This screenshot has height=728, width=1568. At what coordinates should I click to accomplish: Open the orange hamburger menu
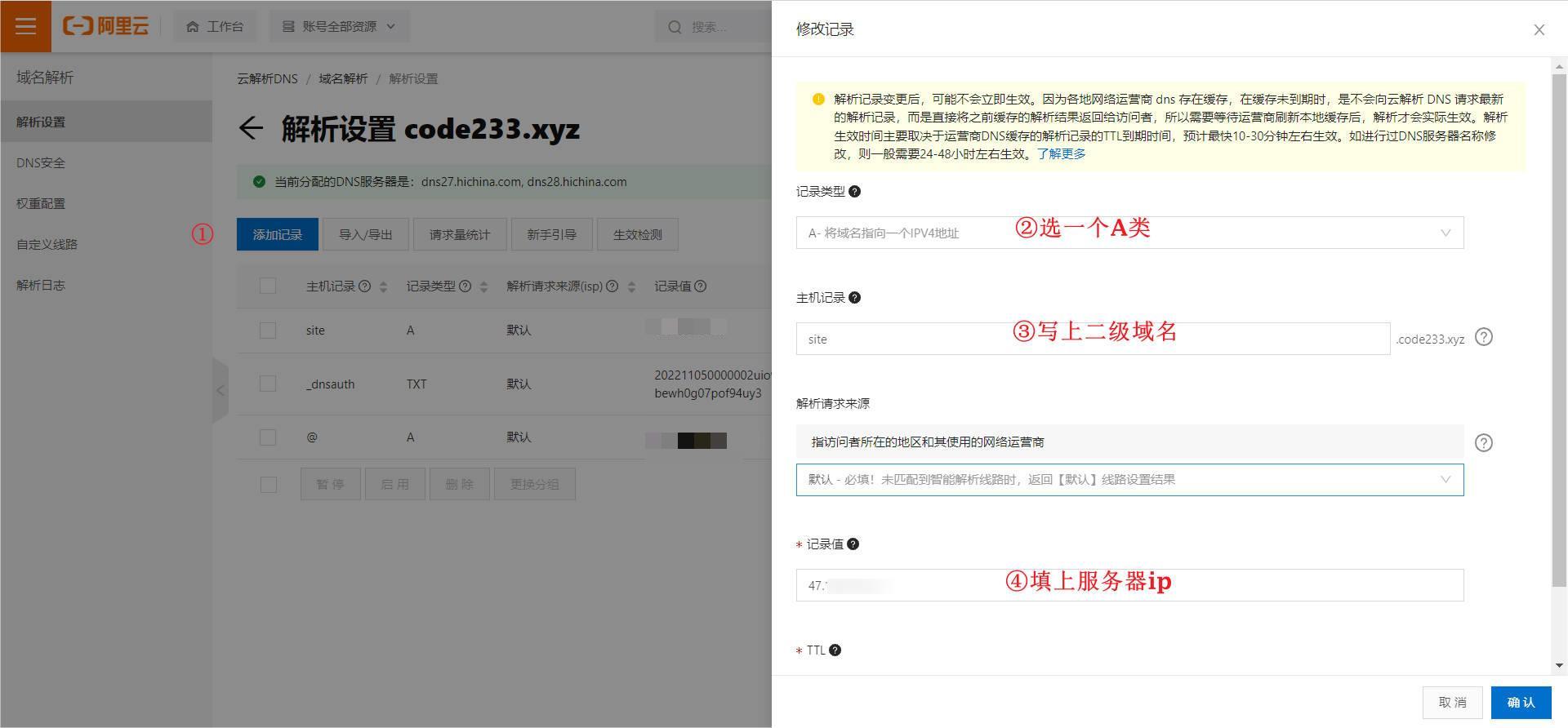(25, 26)
